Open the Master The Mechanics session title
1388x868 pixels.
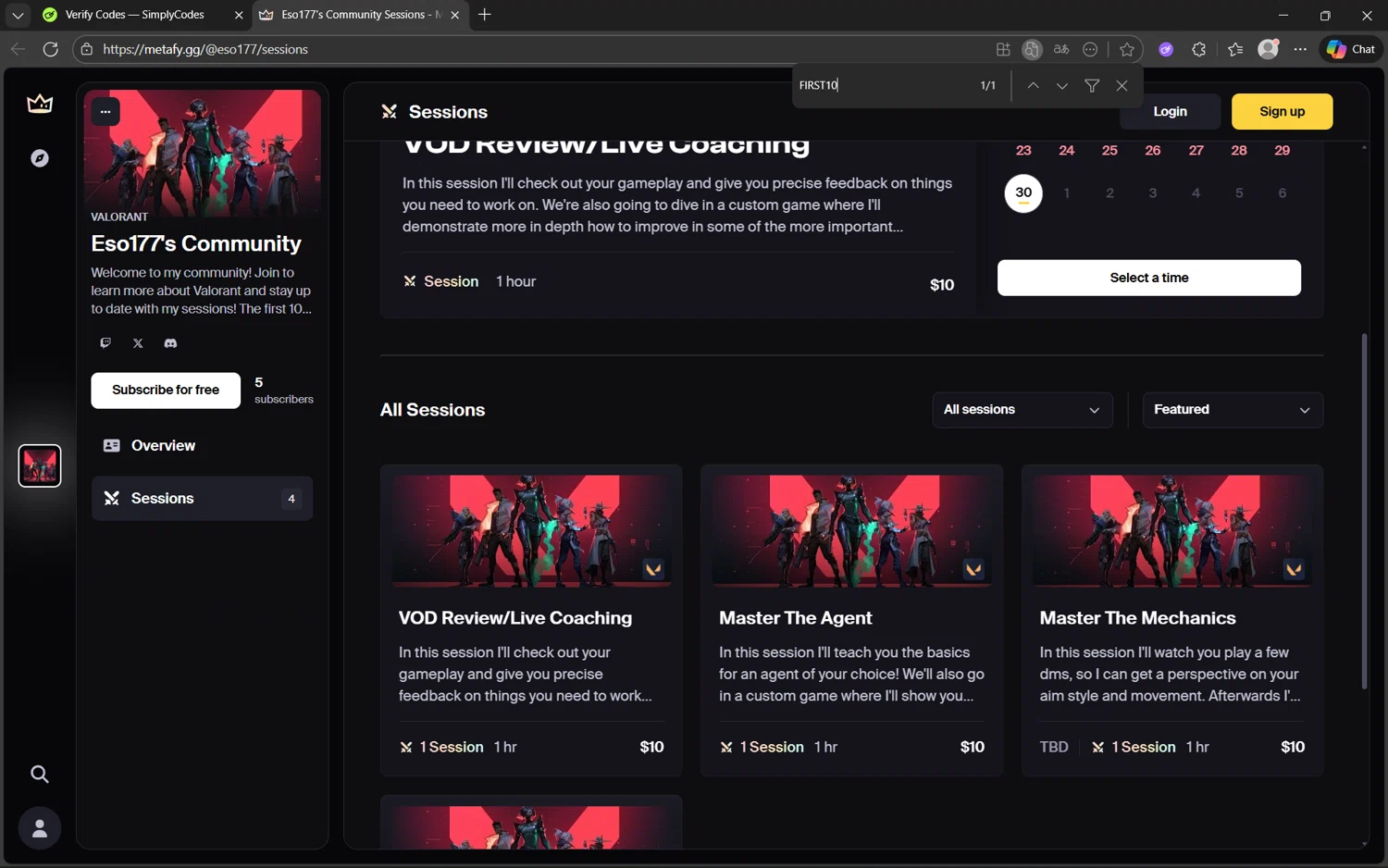tap(1137, 618)
